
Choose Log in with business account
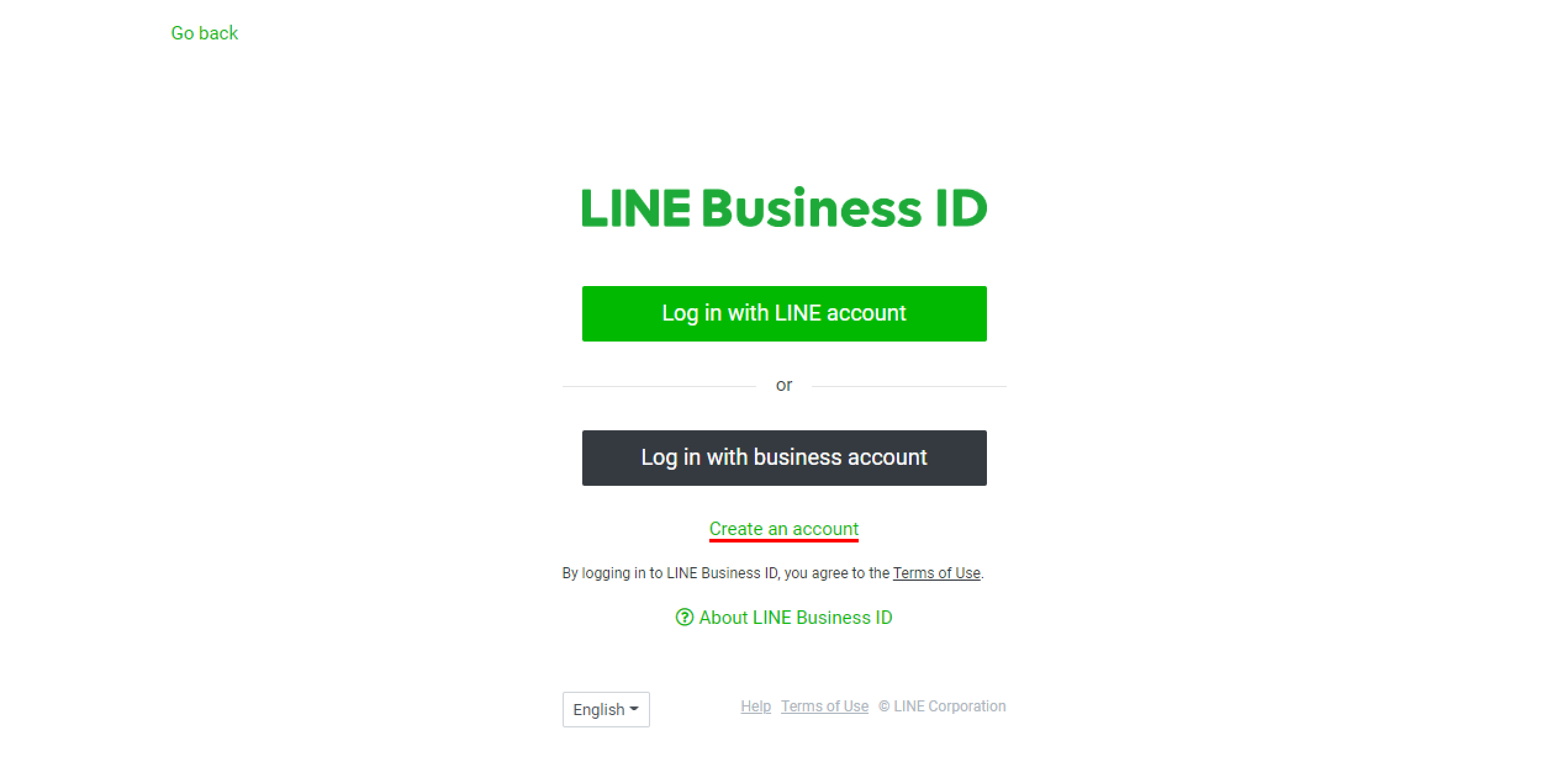click(784, 457)
